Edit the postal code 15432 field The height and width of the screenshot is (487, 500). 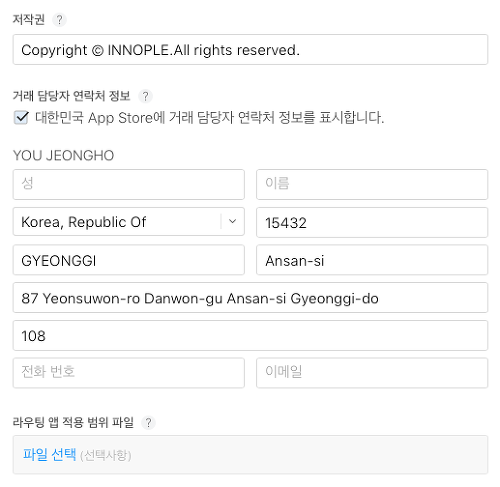coord(372,222)
